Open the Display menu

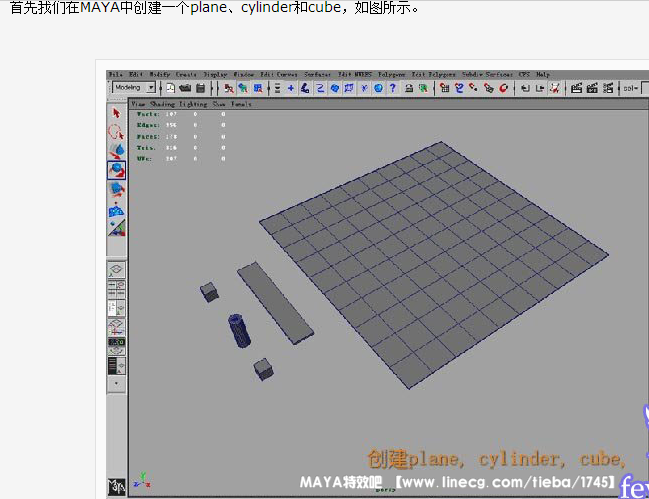coord(215,74)
